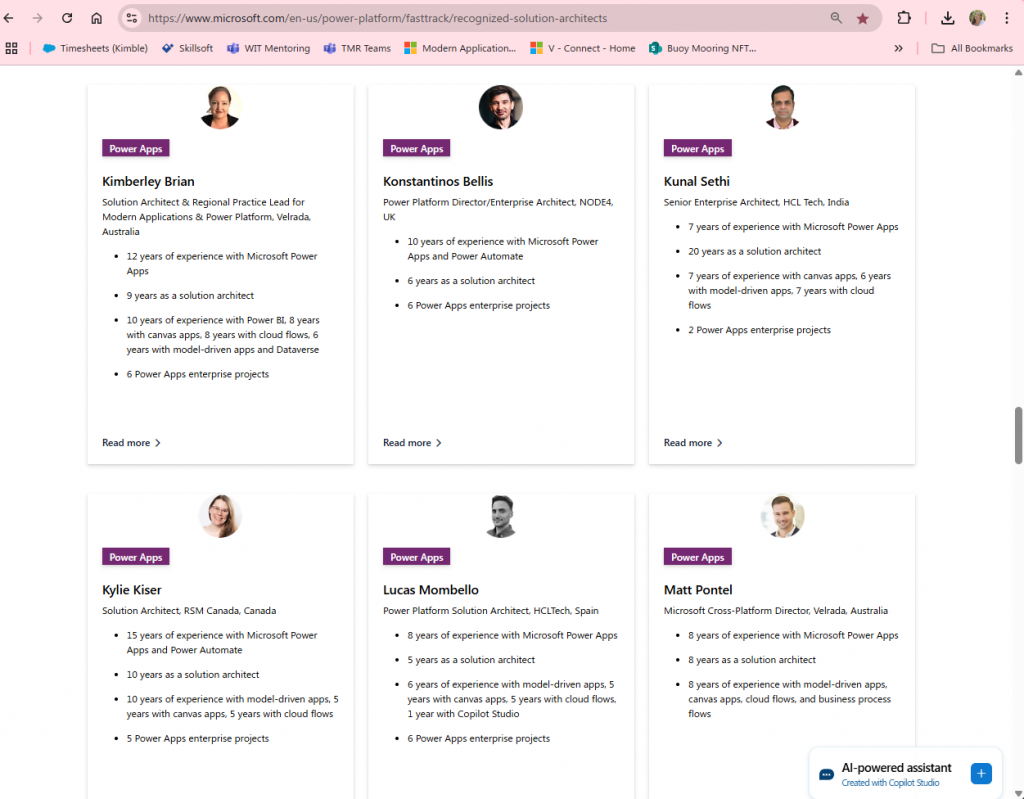Open the browser extensions puzzle icon
The width and height of the screenshot is (1024, 799).
(904, 18)
